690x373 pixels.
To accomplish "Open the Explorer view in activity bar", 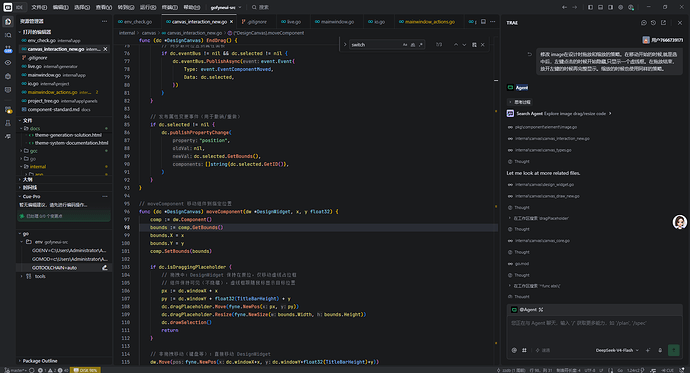I will pyautogui.click(x=8, y=22).
